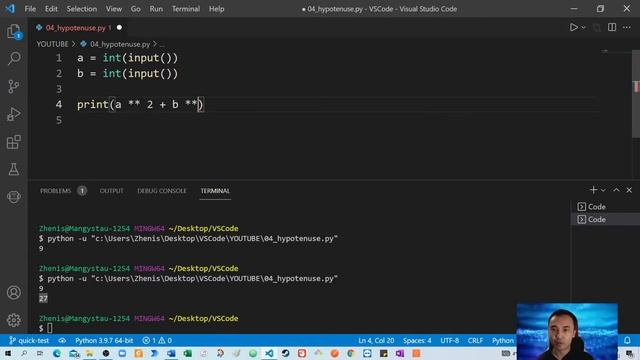Click the quick-test git branch status item

[29, 340]
